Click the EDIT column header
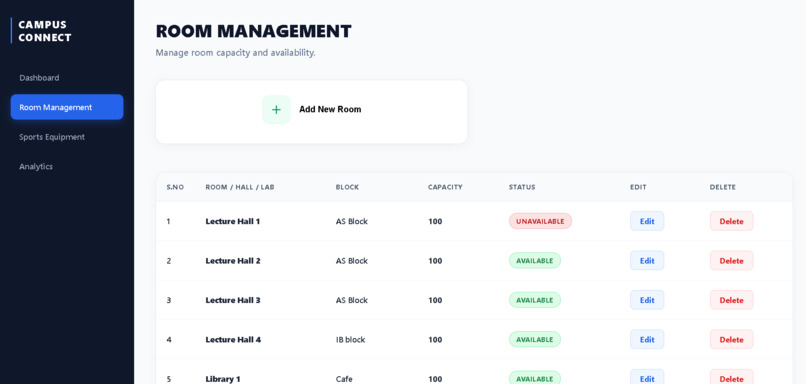This screenshot has height=384, width=806. pyautogui.click(x=638, y=187)
